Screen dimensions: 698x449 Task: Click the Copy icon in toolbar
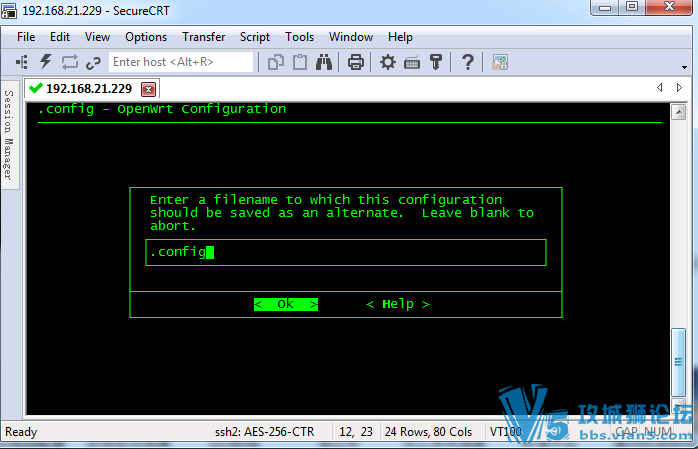[x=276, y=62]
